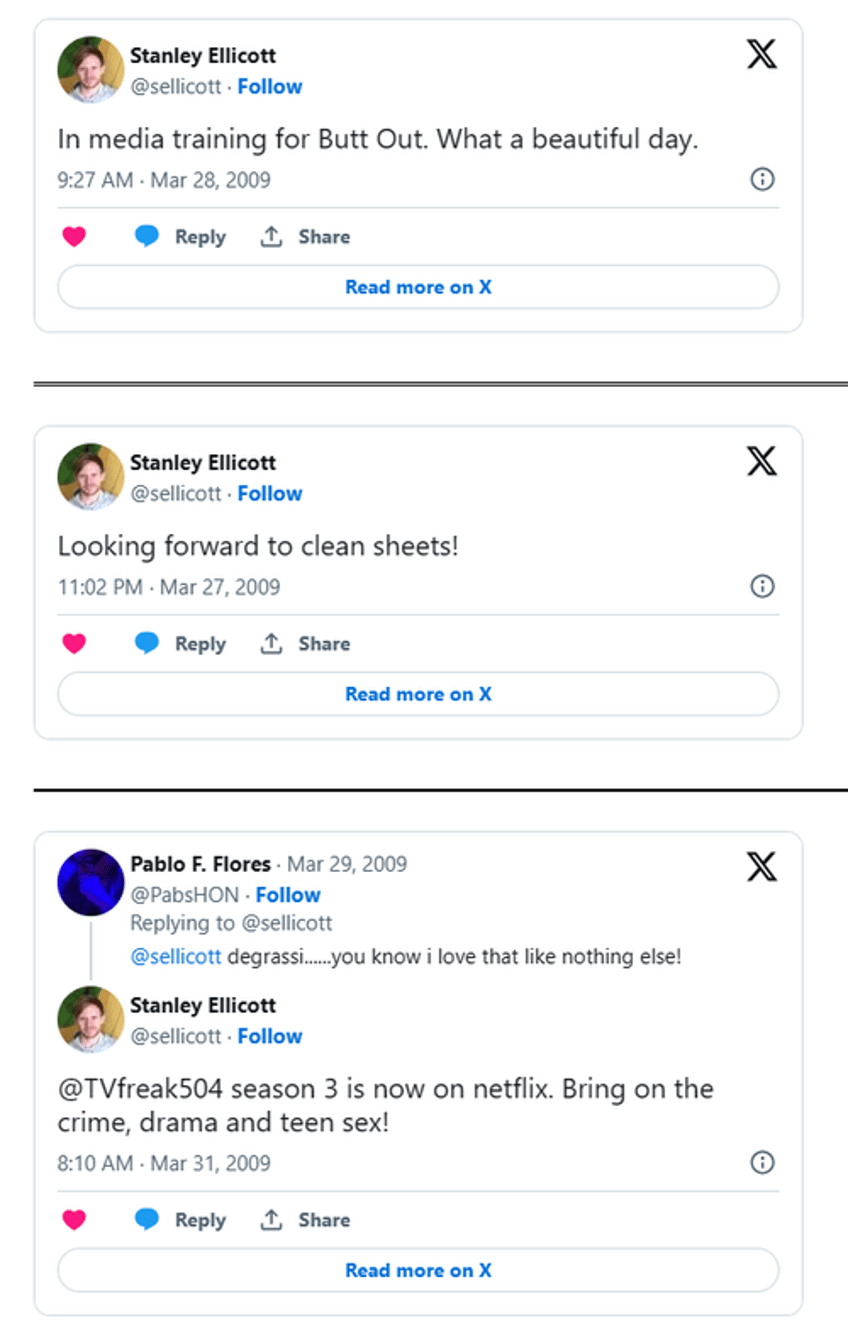Click info icon beside Mar 27, 2009 timestamp

pos(762,586)
